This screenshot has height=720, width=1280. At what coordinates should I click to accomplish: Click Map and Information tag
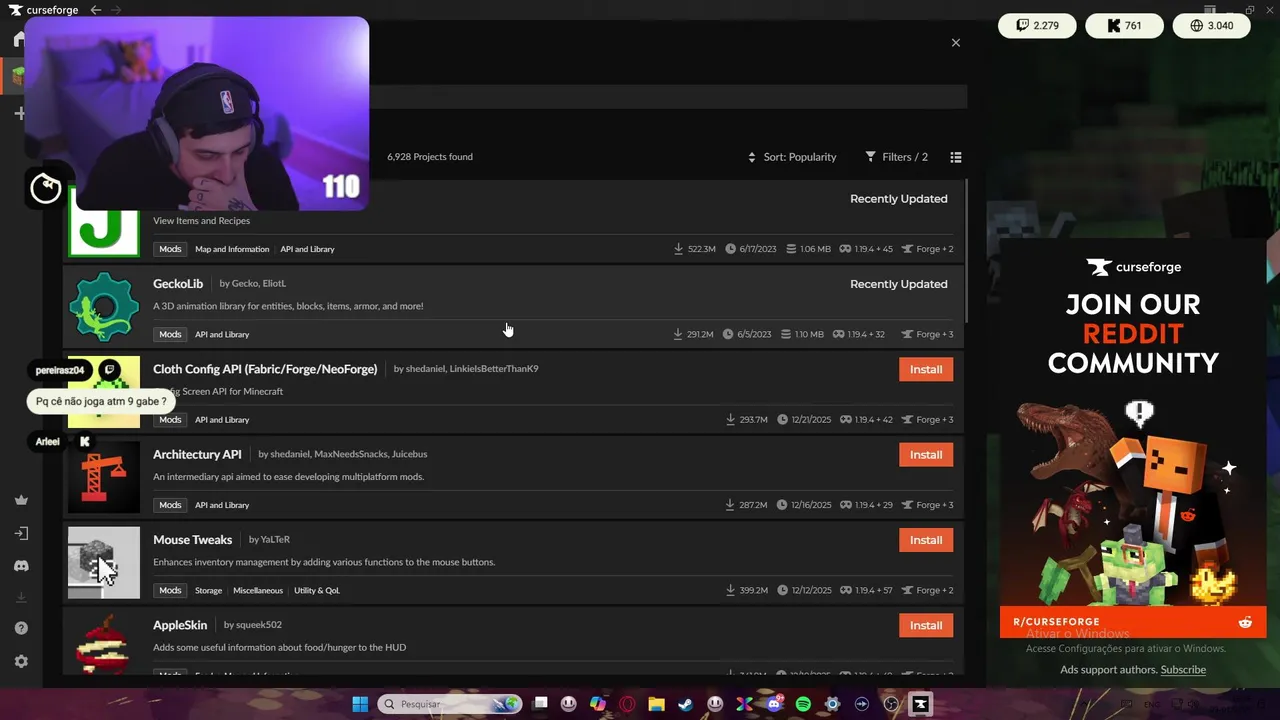point(232,249)
